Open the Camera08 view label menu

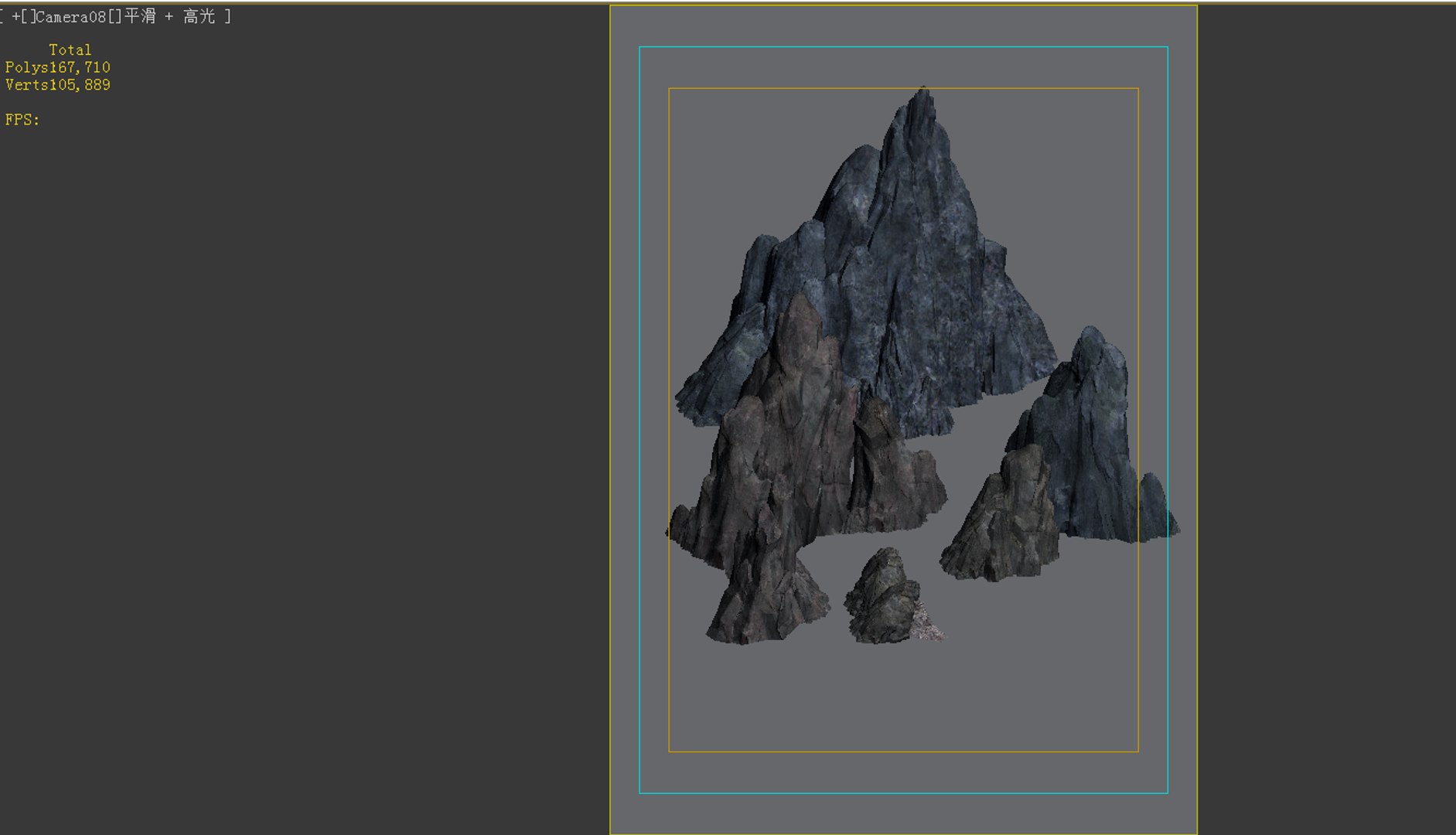click(71, 16)
